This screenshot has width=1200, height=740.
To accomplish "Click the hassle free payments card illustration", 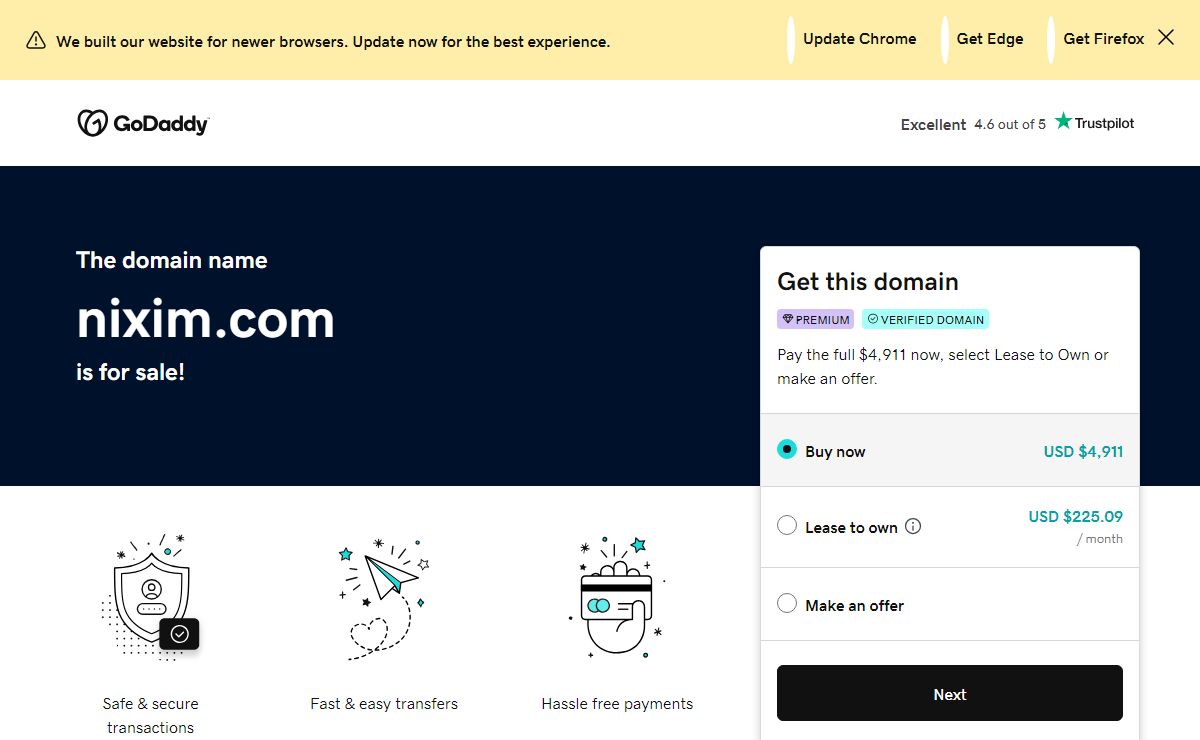I will pyautogui.click(x=617, y=597).
